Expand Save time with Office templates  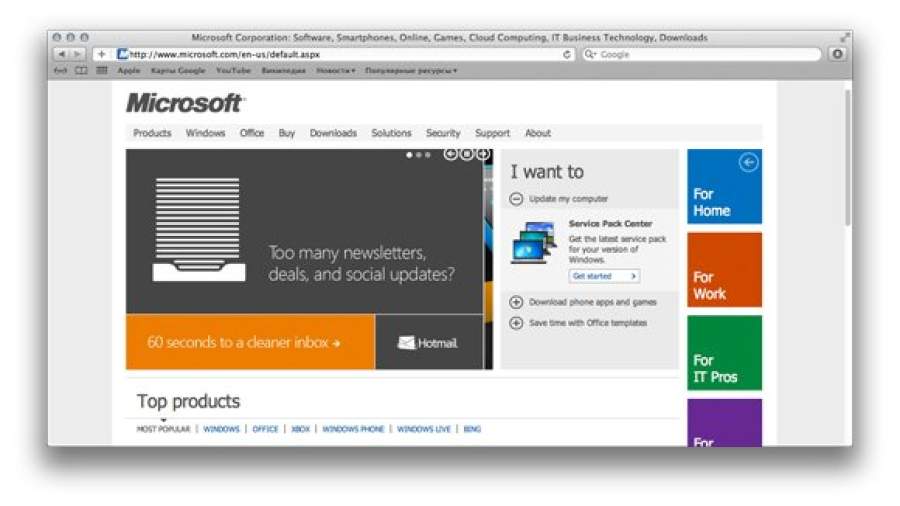pyautogui.click(x=516, y=323)
